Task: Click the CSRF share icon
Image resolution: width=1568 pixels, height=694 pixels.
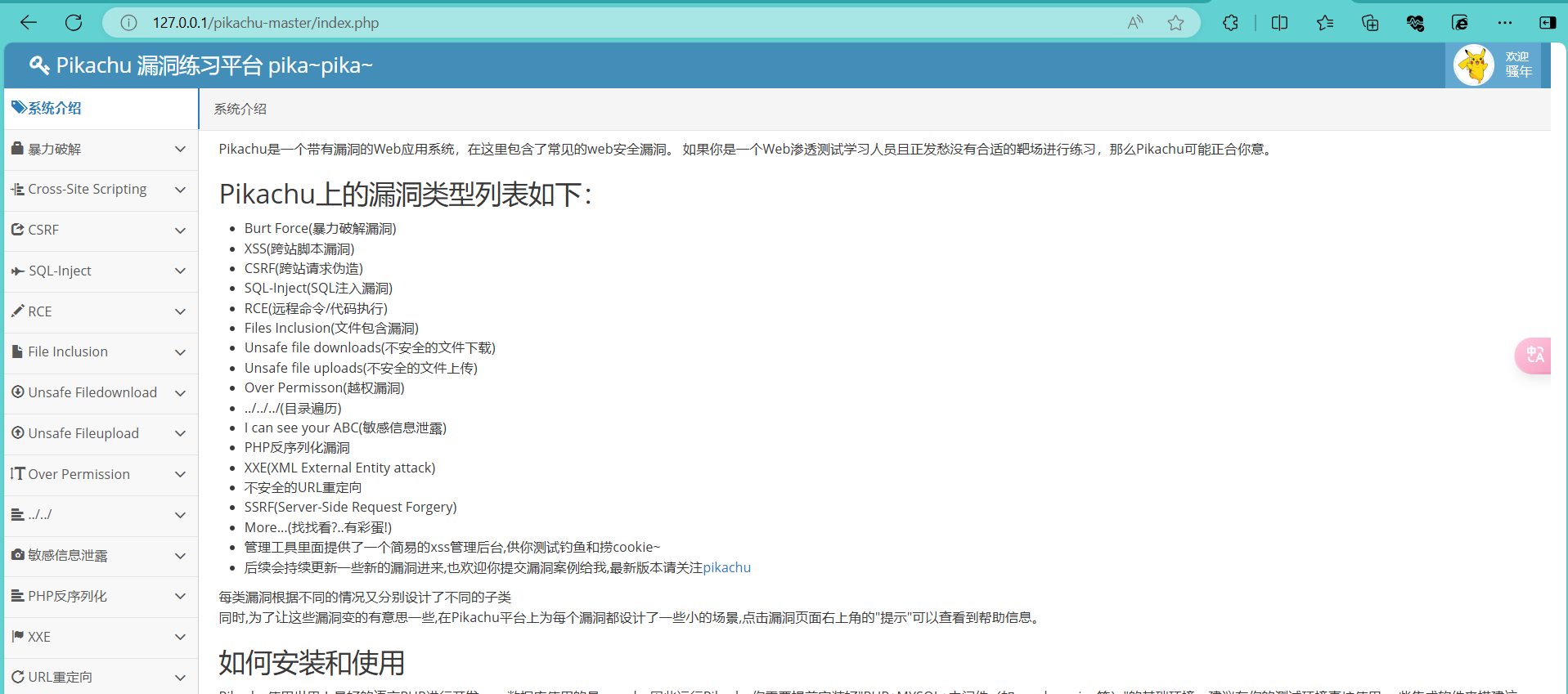Action: [17, 230]
